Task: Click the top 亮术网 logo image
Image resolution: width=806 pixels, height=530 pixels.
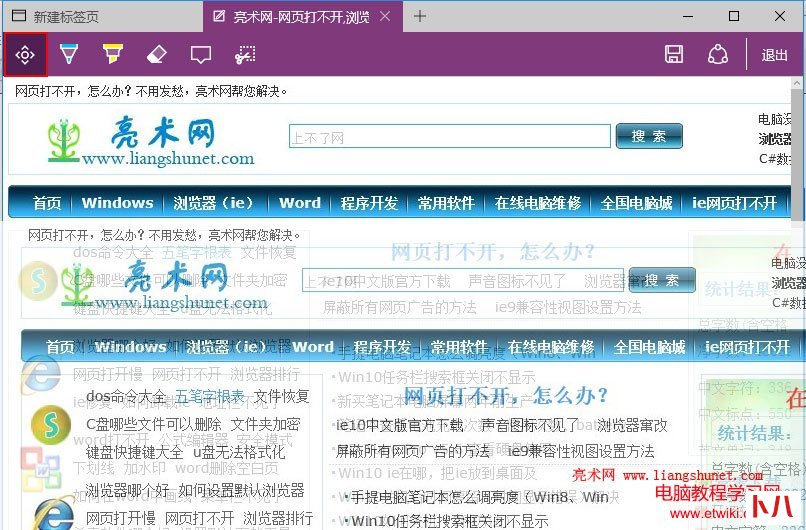Action: tap(151, 139)
